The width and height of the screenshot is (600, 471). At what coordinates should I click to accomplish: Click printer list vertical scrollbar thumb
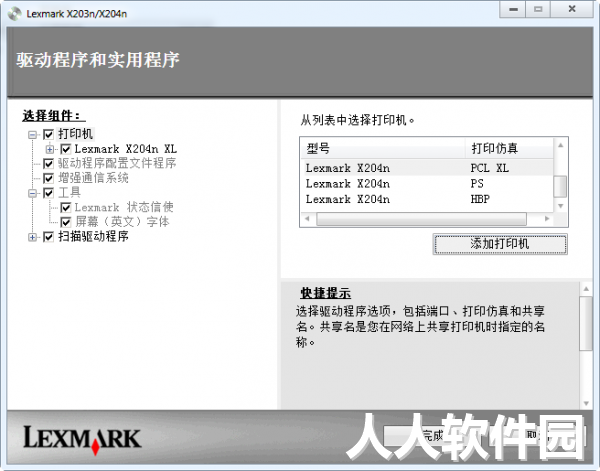561,186
